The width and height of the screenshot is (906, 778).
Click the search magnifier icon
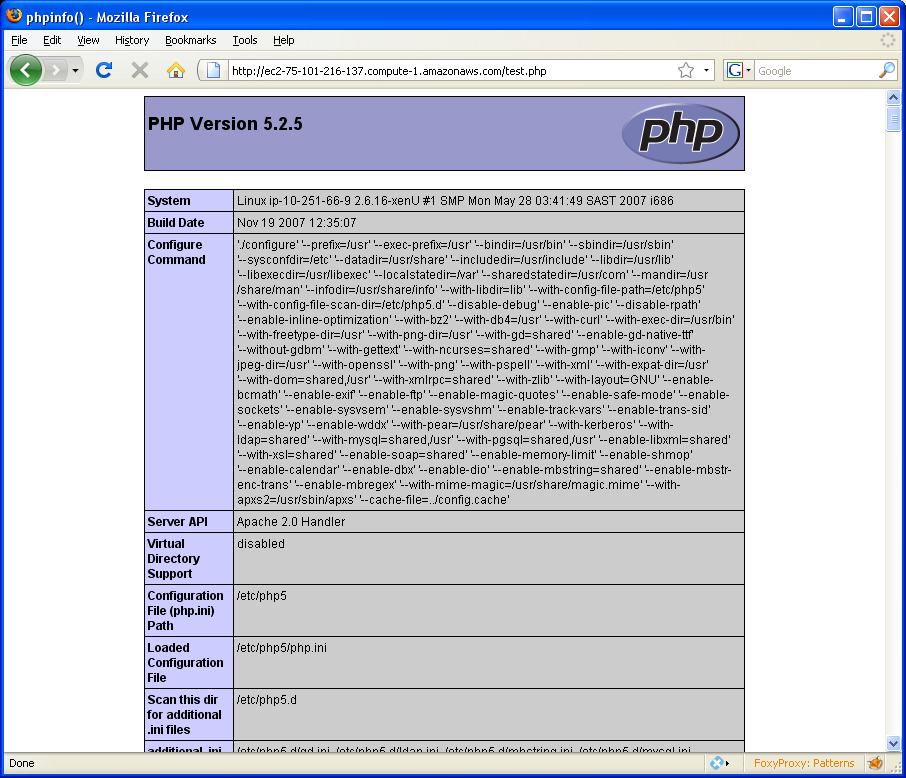coord(886,71)
